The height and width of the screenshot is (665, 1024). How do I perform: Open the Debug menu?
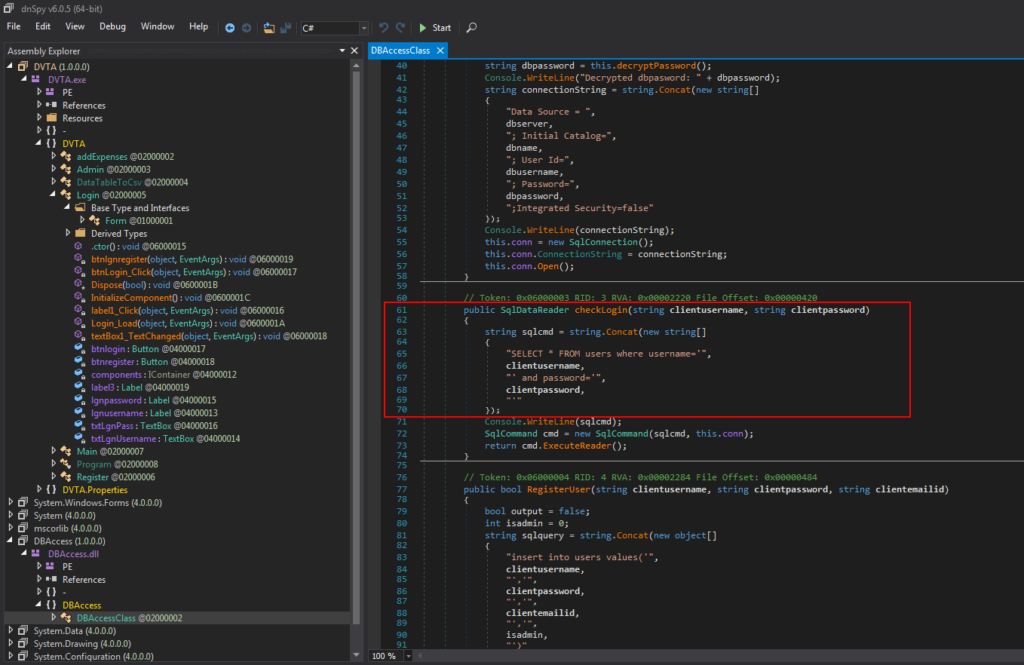113,27
